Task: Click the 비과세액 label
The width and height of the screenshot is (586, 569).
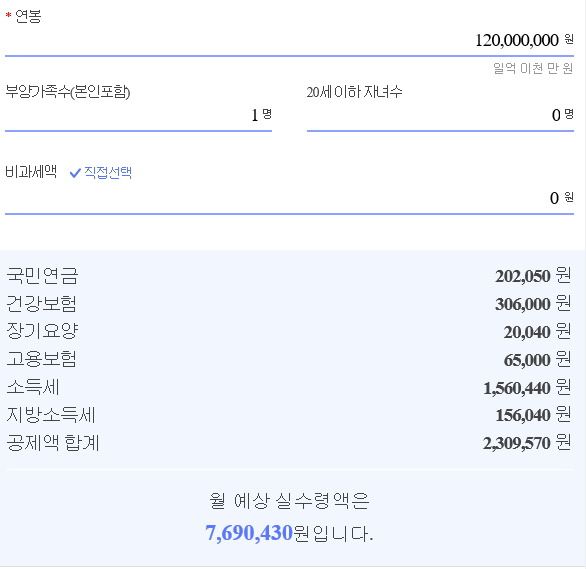Action: click(31, 172)
